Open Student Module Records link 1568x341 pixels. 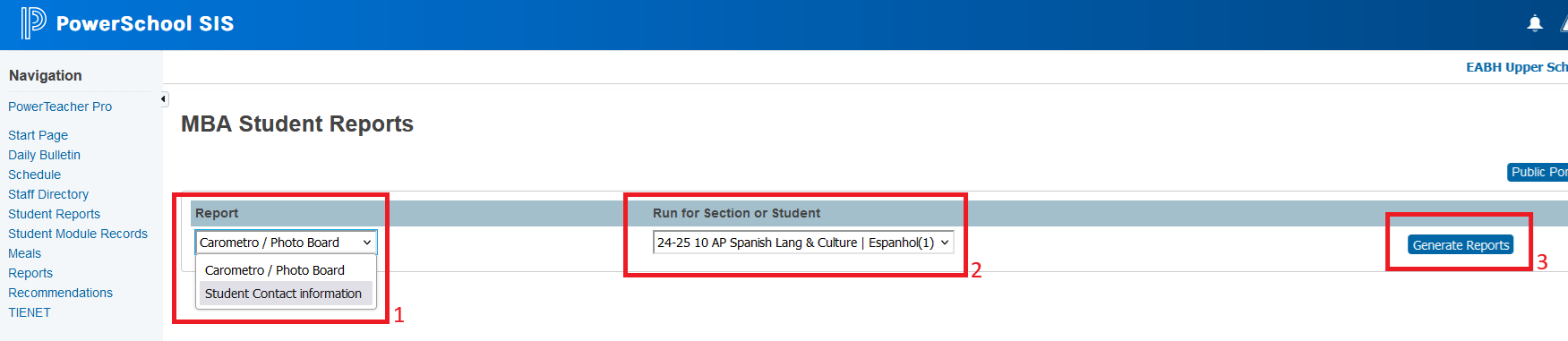(x=78, y=234)
